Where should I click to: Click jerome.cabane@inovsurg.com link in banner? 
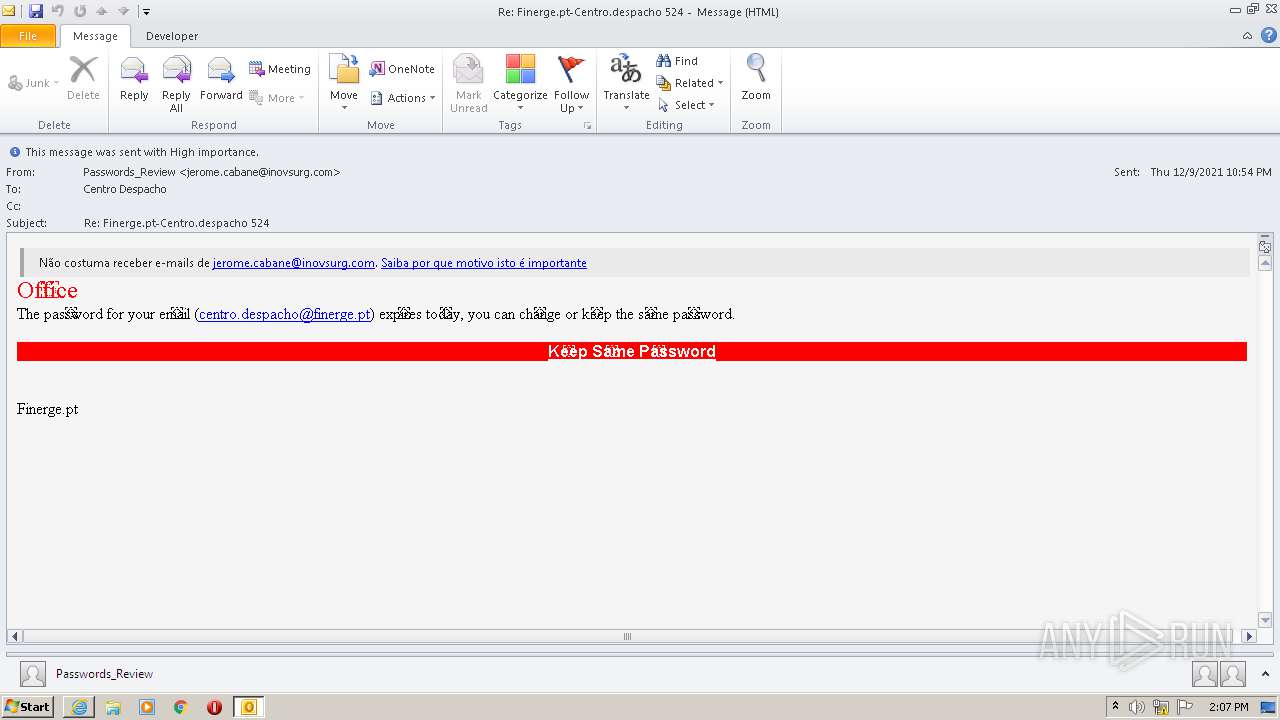(293, 263)
